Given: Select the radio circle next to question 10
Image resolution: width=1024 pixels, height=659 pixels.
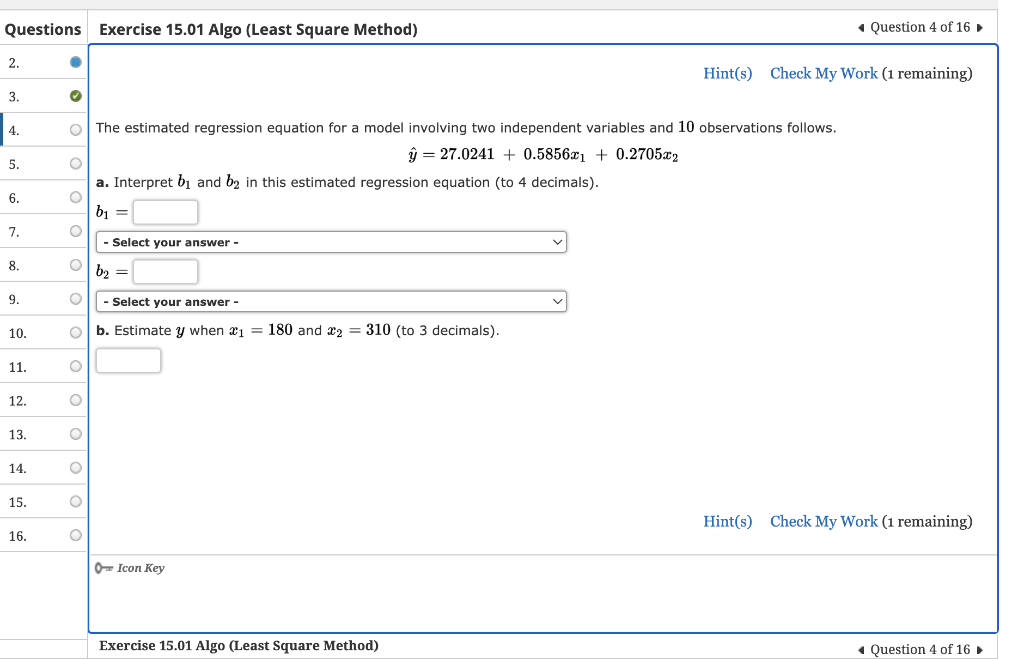Looking at the screenshot, I should coord(75,332).
